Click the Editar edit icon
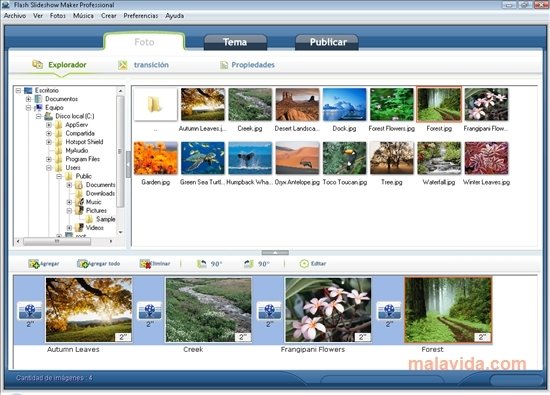 304,264
